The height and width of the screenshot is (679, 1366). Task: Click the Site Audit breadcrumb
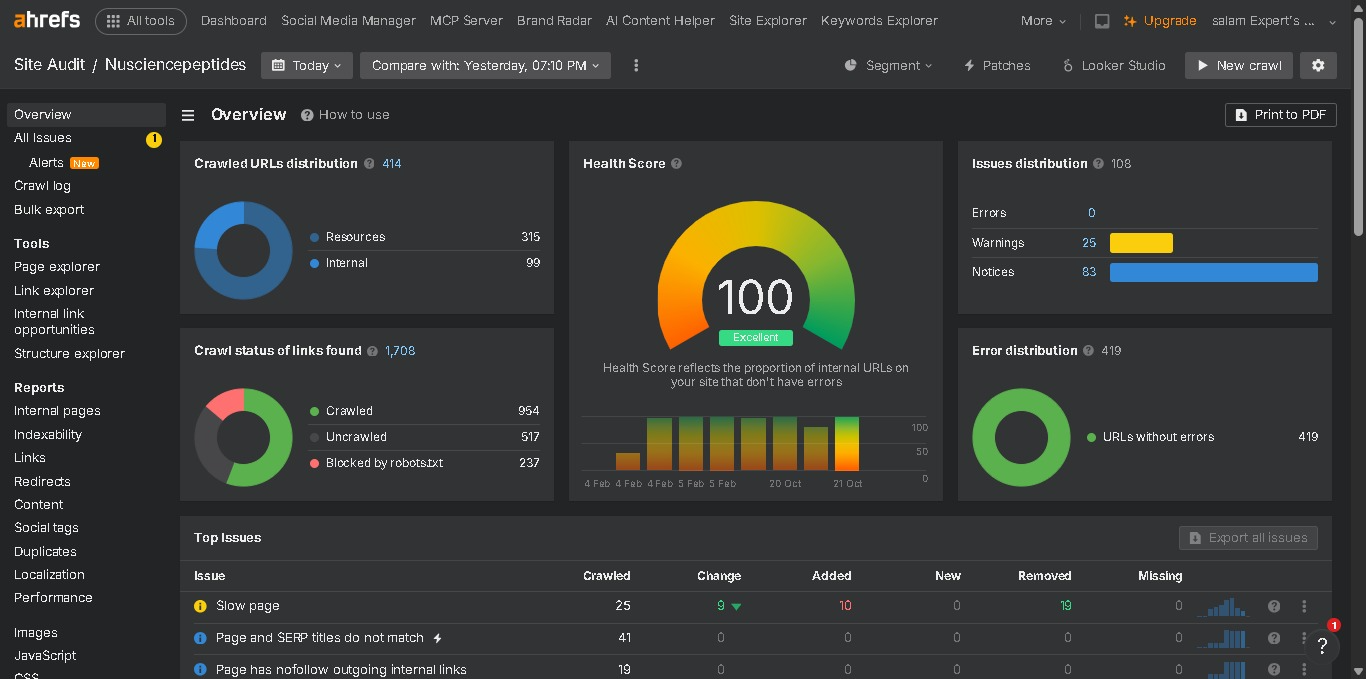click(x=49, y=65)
